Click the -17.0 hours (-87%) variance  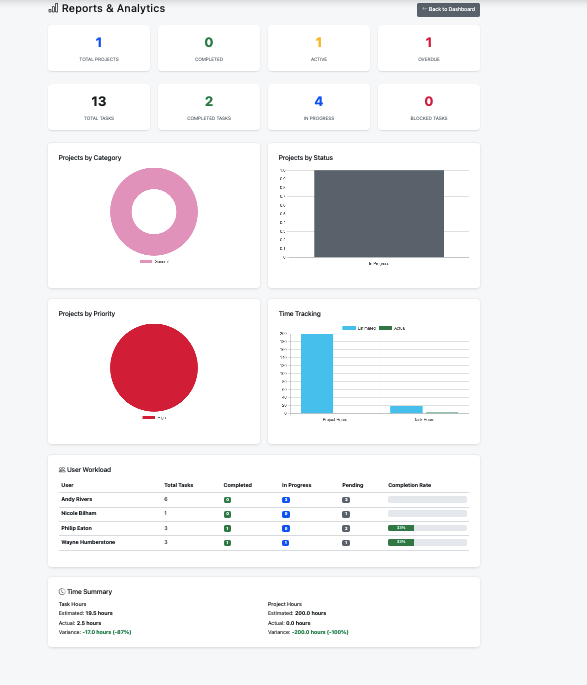(x=107, y=632)
